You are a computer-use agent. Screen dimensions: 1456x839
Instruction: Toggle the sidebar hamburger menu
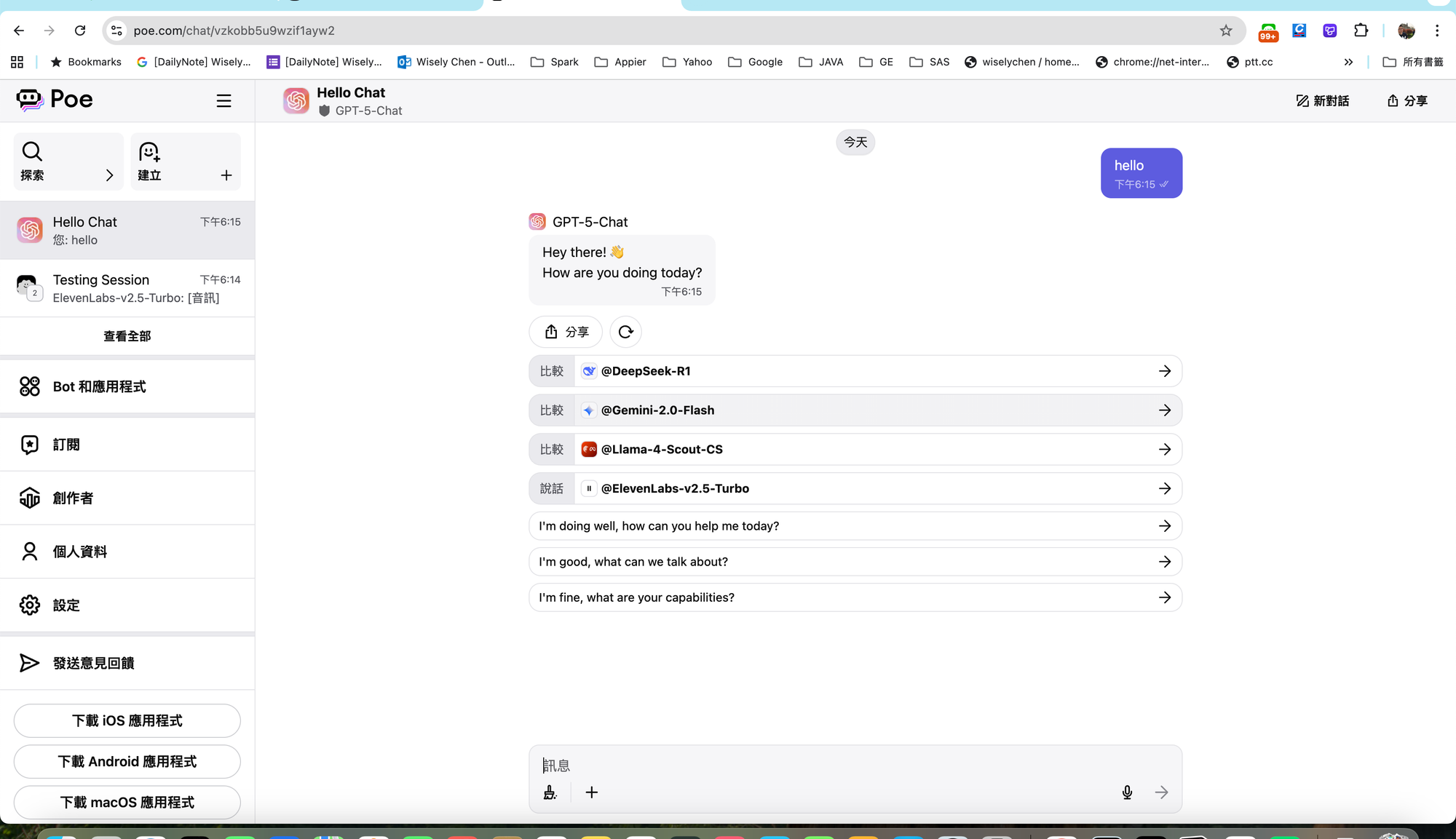pos(223,101)
